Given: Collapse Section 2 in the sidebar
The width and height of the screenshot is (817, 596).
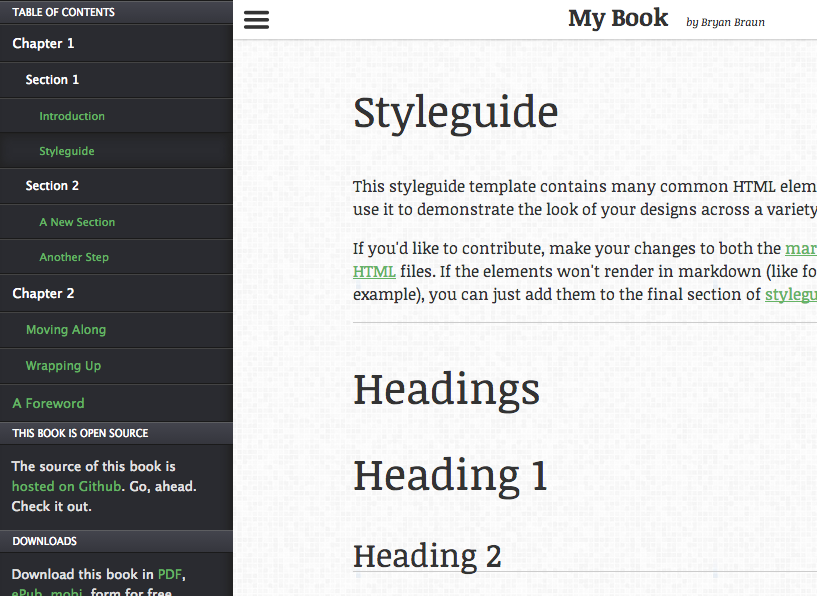Looking at the screenshot, I should coord(51,185).
